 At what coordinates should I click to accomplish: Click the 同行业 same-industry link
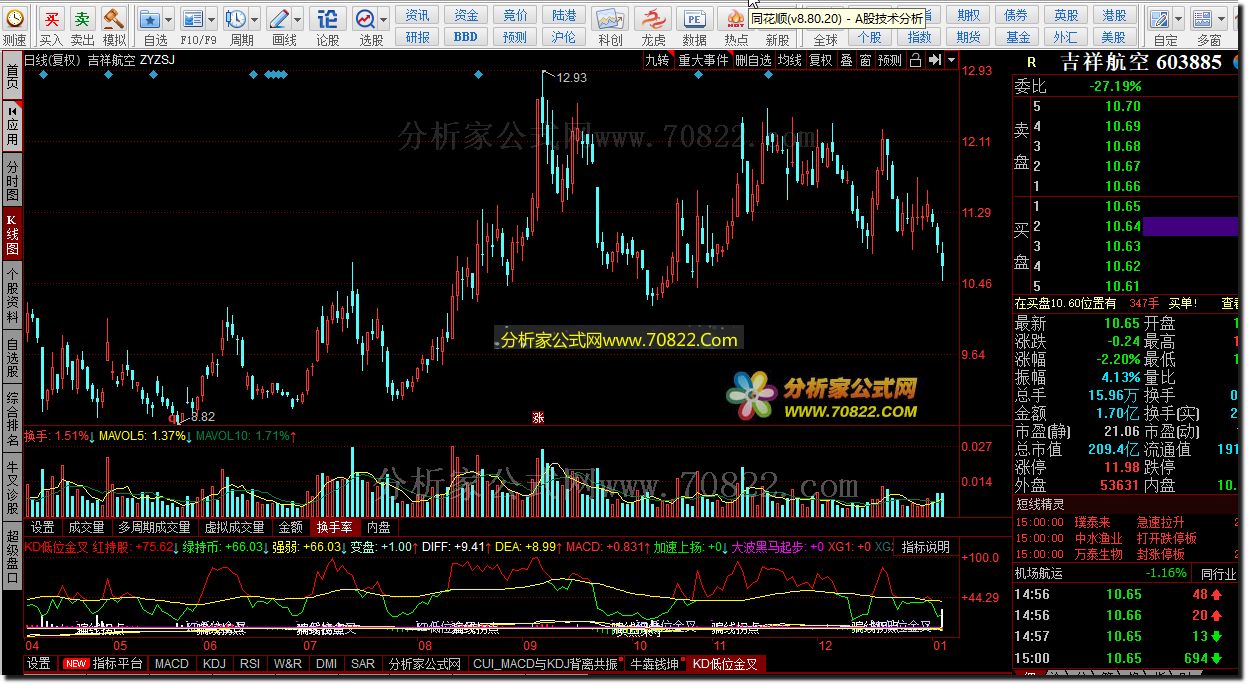(1218, 574)
